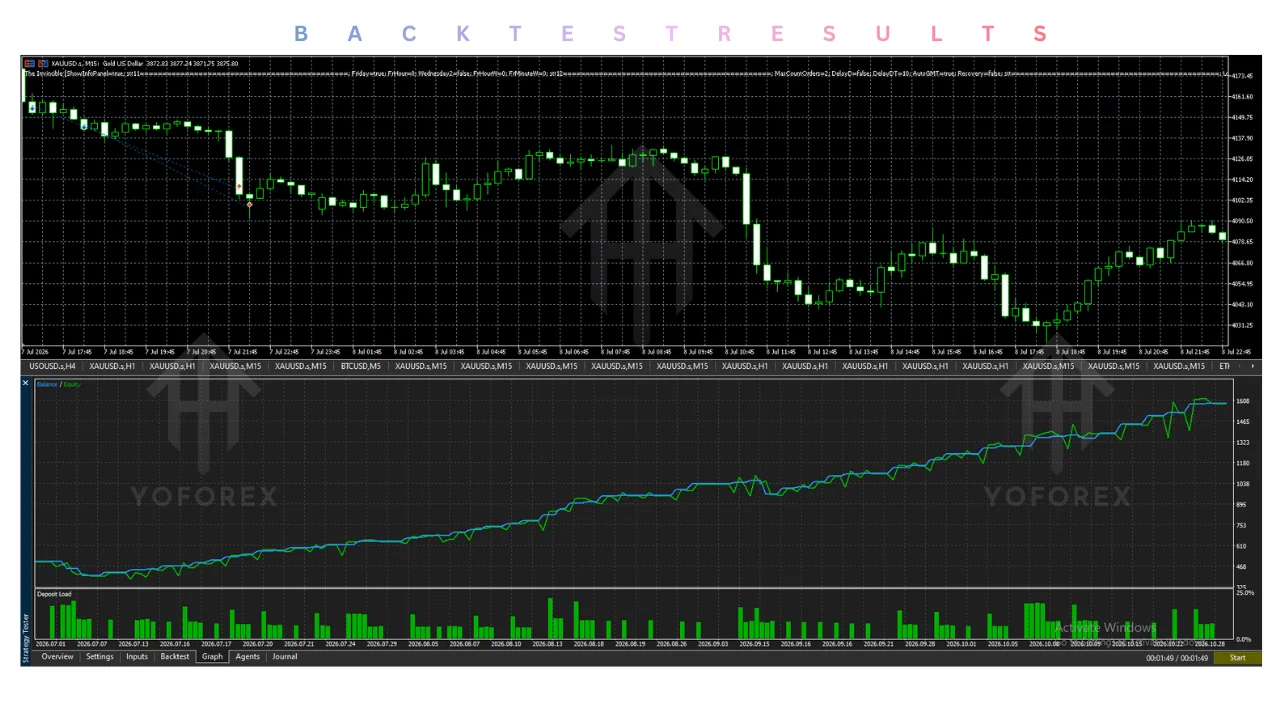Select the Graph tab
This screenshot has height=720, width=1280.
click(212, 657)
